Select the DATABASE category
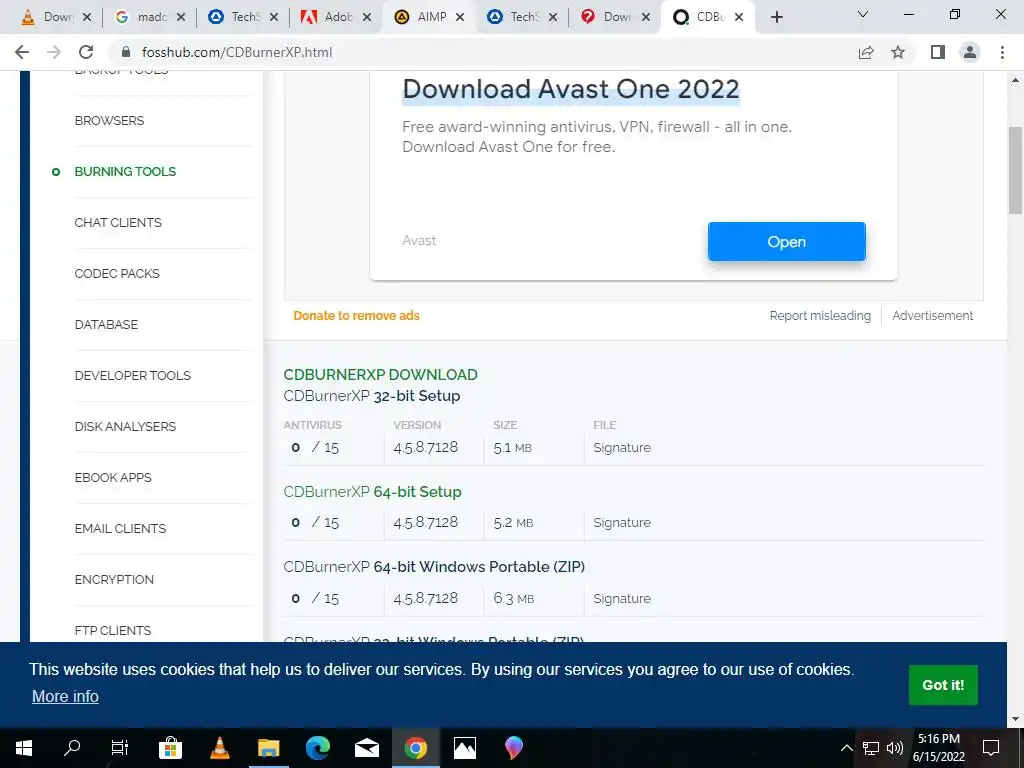Viewport: 1024px width, 768px height. coord(106,325)
